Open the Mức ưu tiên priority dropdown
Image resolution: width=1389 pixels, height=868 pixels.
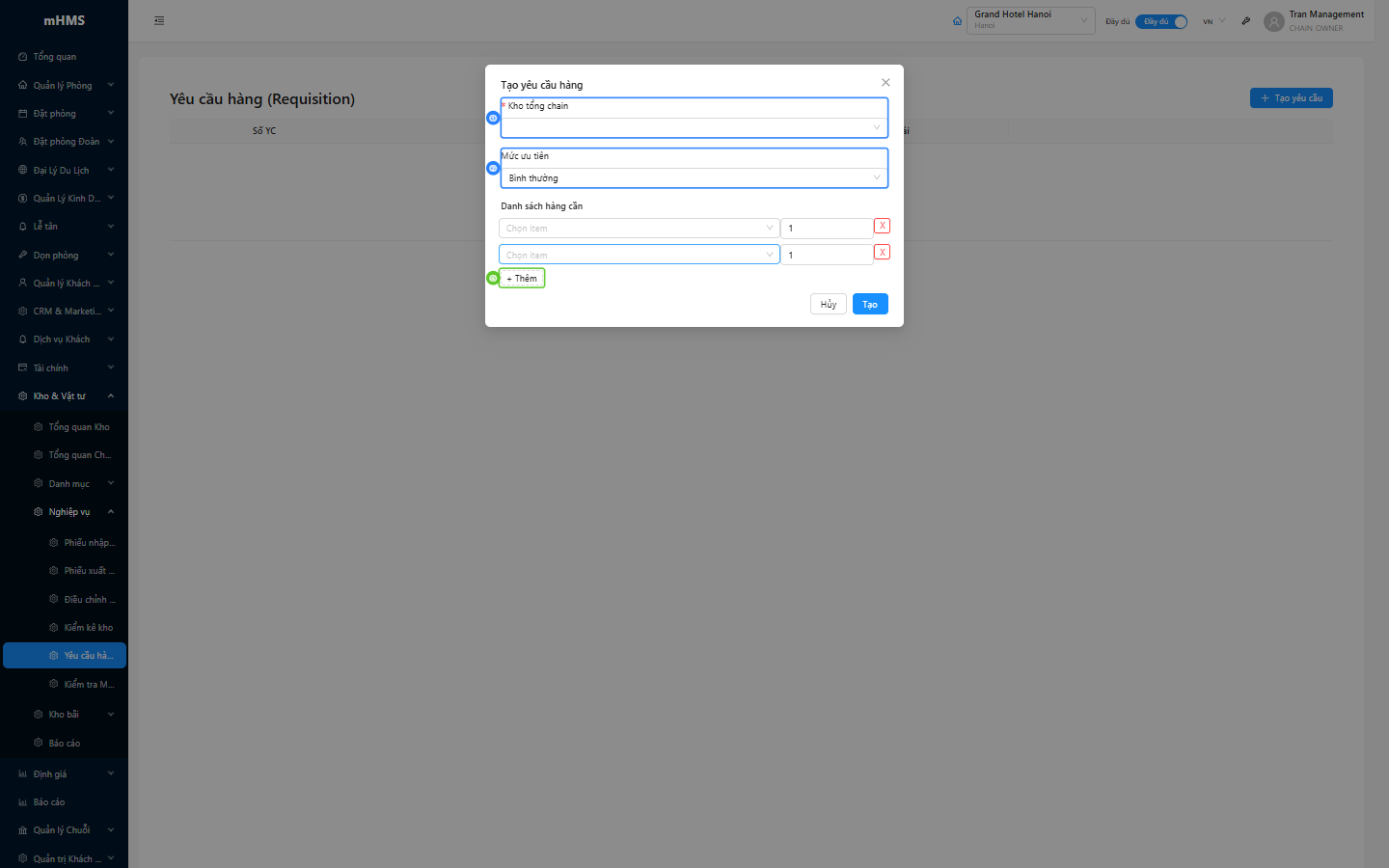pyautogui.click(x=693, y=178)
